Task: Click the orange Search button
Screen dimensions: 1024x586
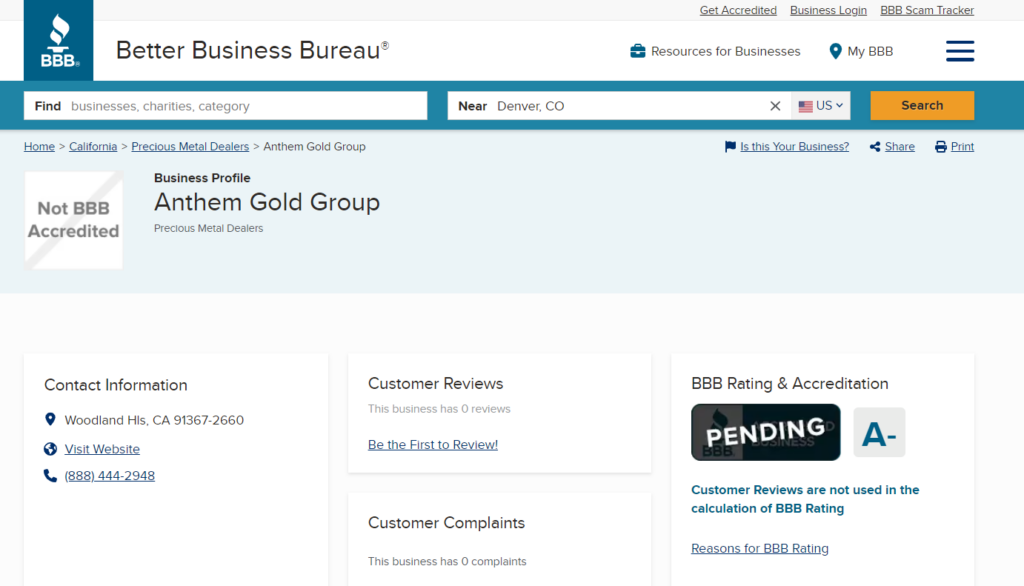Action: click(x=921, y=106)
